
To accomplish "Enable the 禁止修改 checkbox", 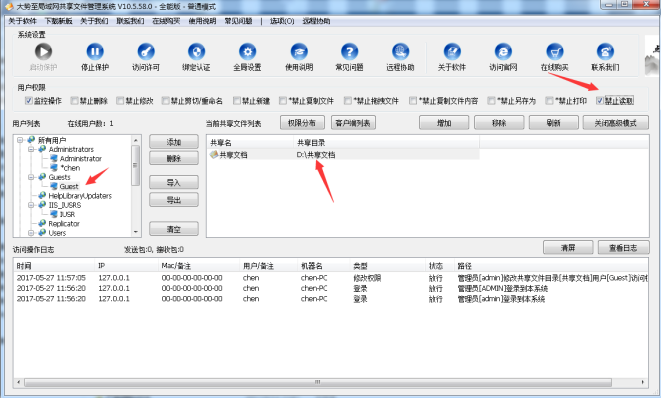I will [x=120, y=100].
